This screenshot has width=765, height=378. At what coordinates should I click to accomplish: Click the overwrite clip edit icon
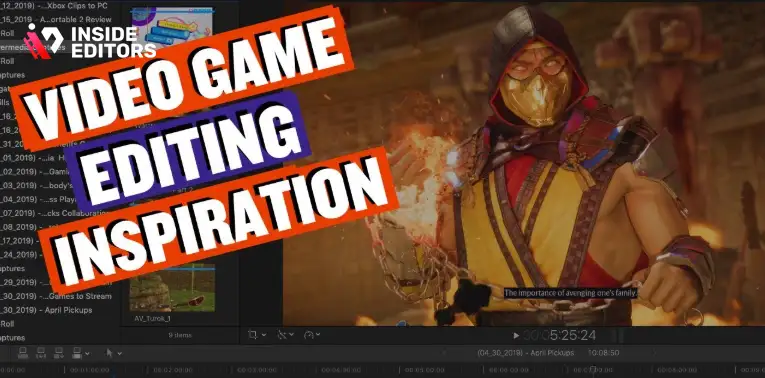click(x=77, y=353)
